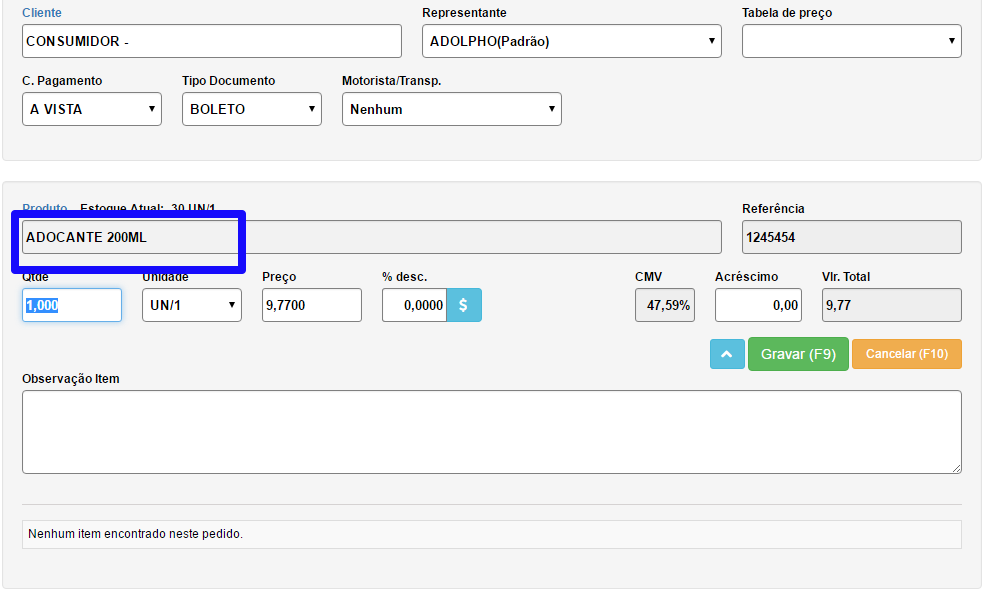Click the blue up-chevron collapse button
The height and width of the screenshot is (595, 987).
coord(727,354)
